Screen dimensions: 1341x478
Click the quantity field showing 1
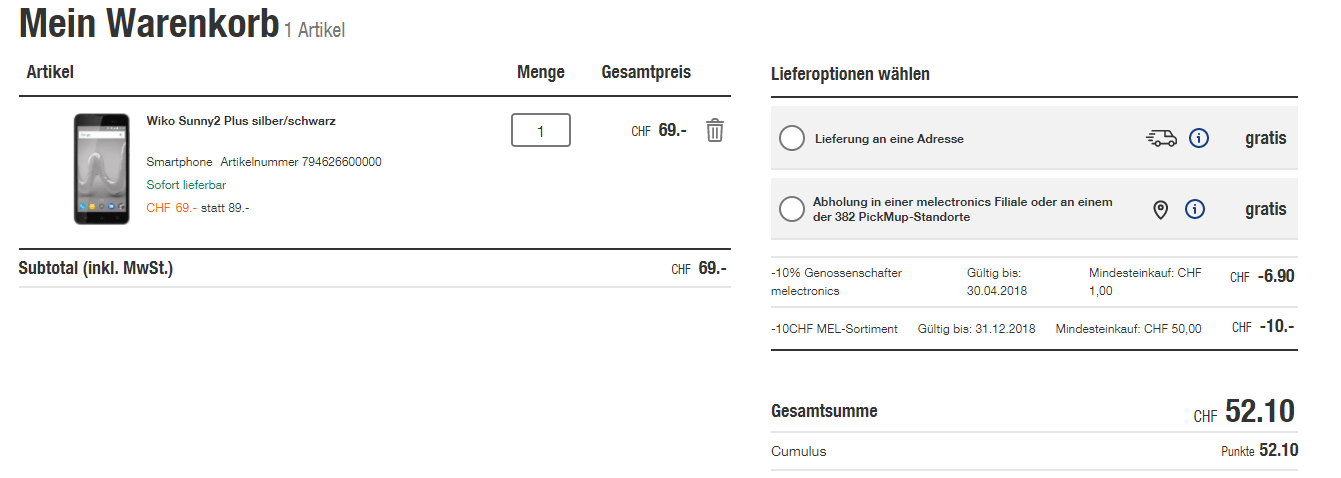tap(540, 130)
